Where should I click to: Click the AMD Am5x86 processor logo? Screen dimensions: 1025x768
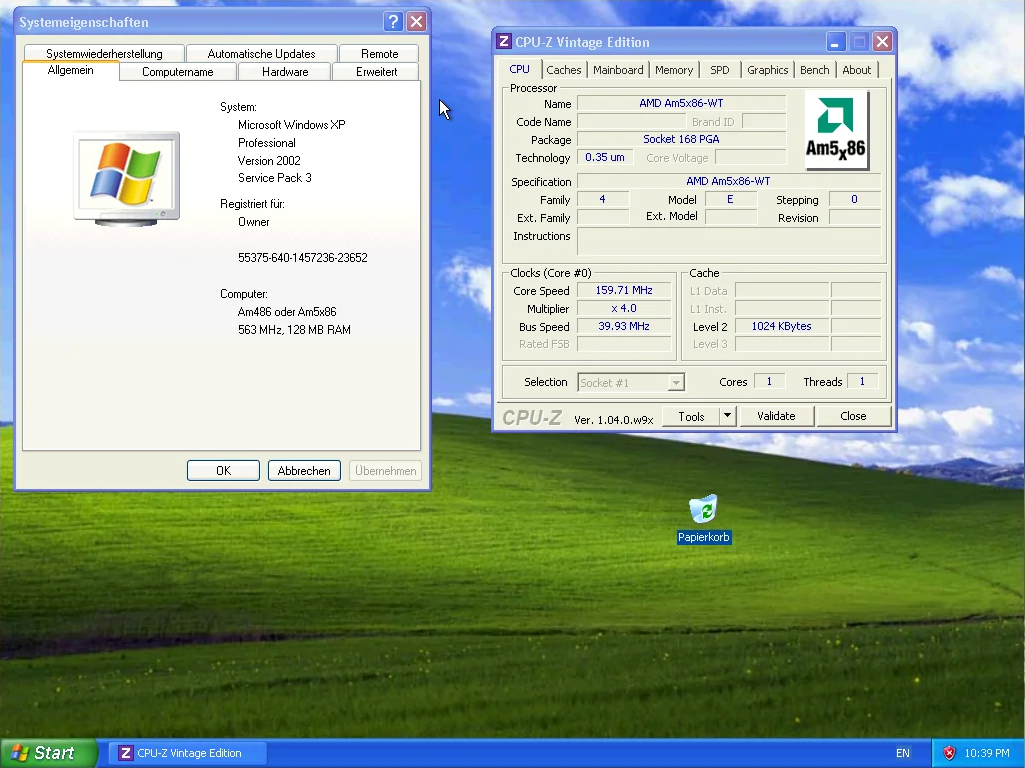[x=837, y=130]
